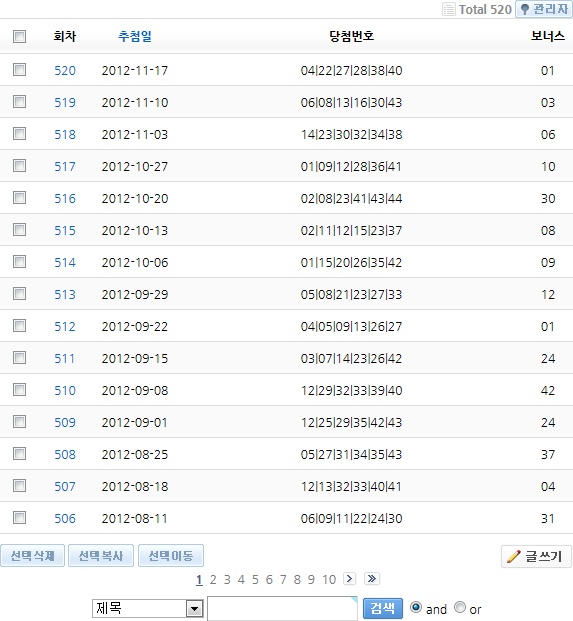Click the 당첨번호 column header
This screenshot has width=573, height=621.
click(352, 36)
